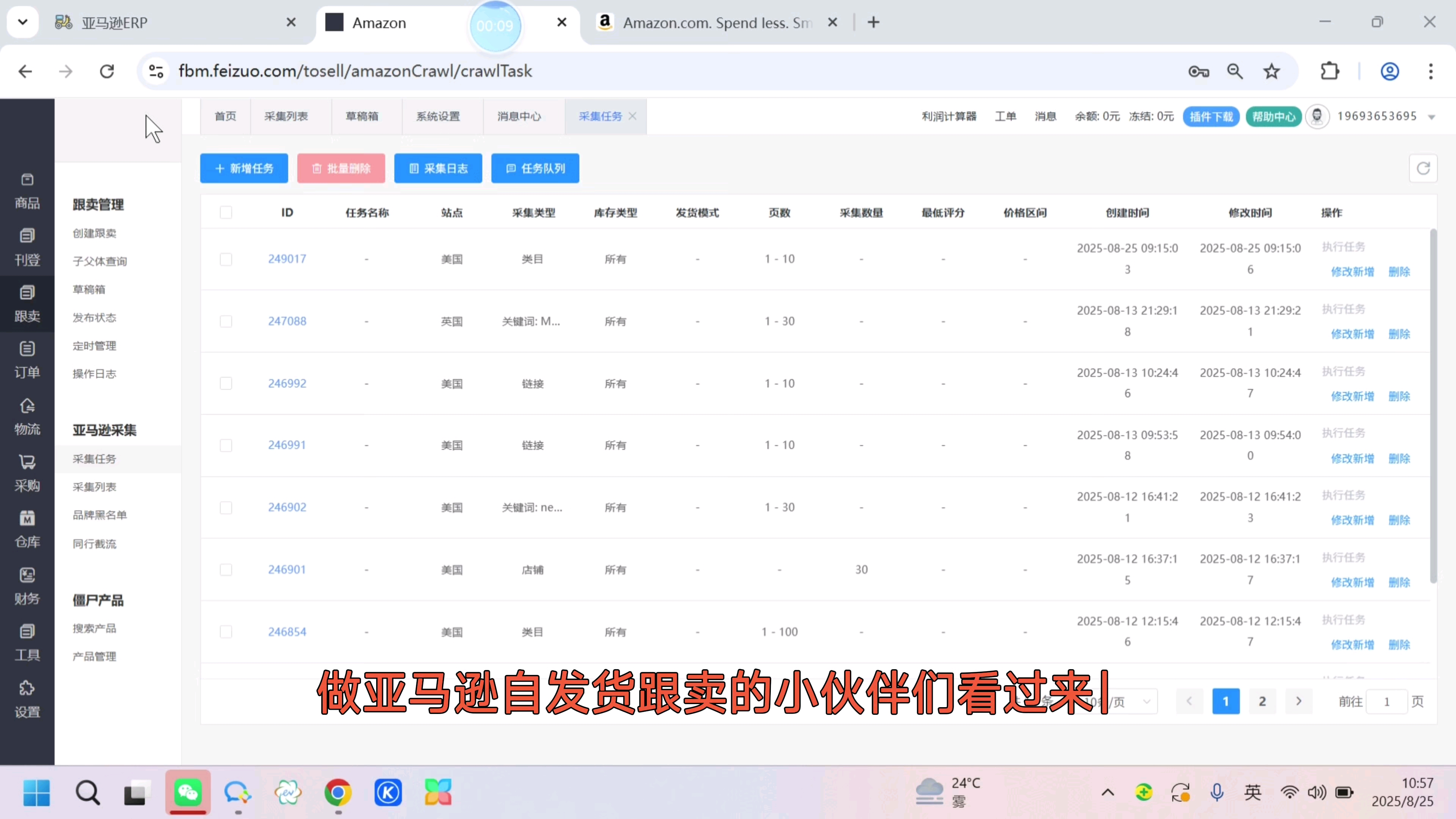
Task: Open the Chrome tab search chevron
Action: pyautogui.click(x=23, y=23)
